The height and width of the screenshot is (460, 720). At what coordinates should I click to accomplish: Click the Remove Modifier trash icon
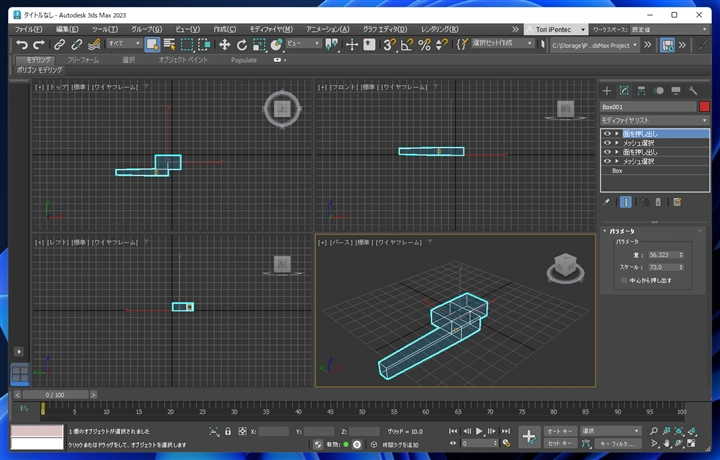658,202
